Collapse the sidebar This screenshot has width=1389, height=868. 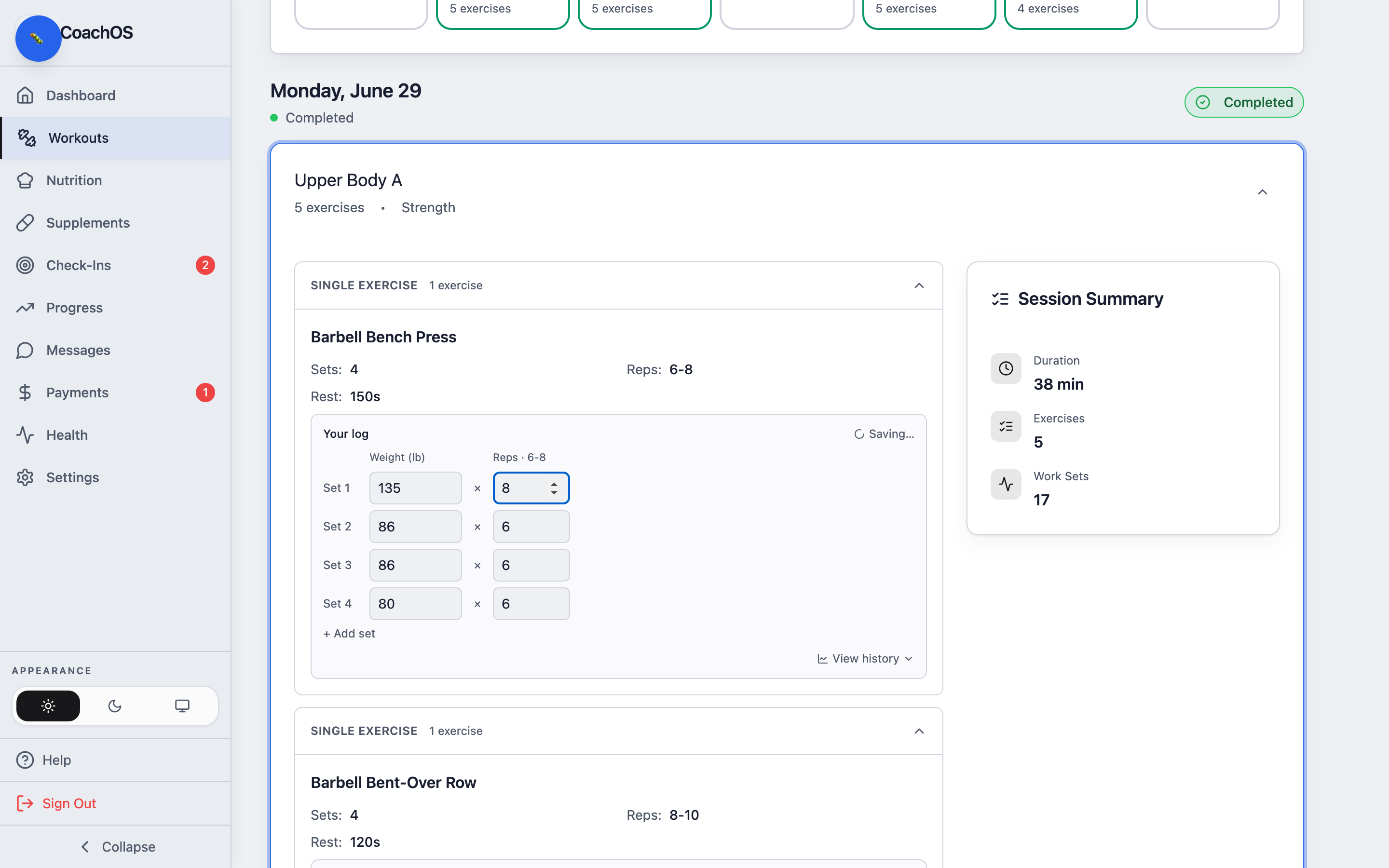tap(117, 847)
